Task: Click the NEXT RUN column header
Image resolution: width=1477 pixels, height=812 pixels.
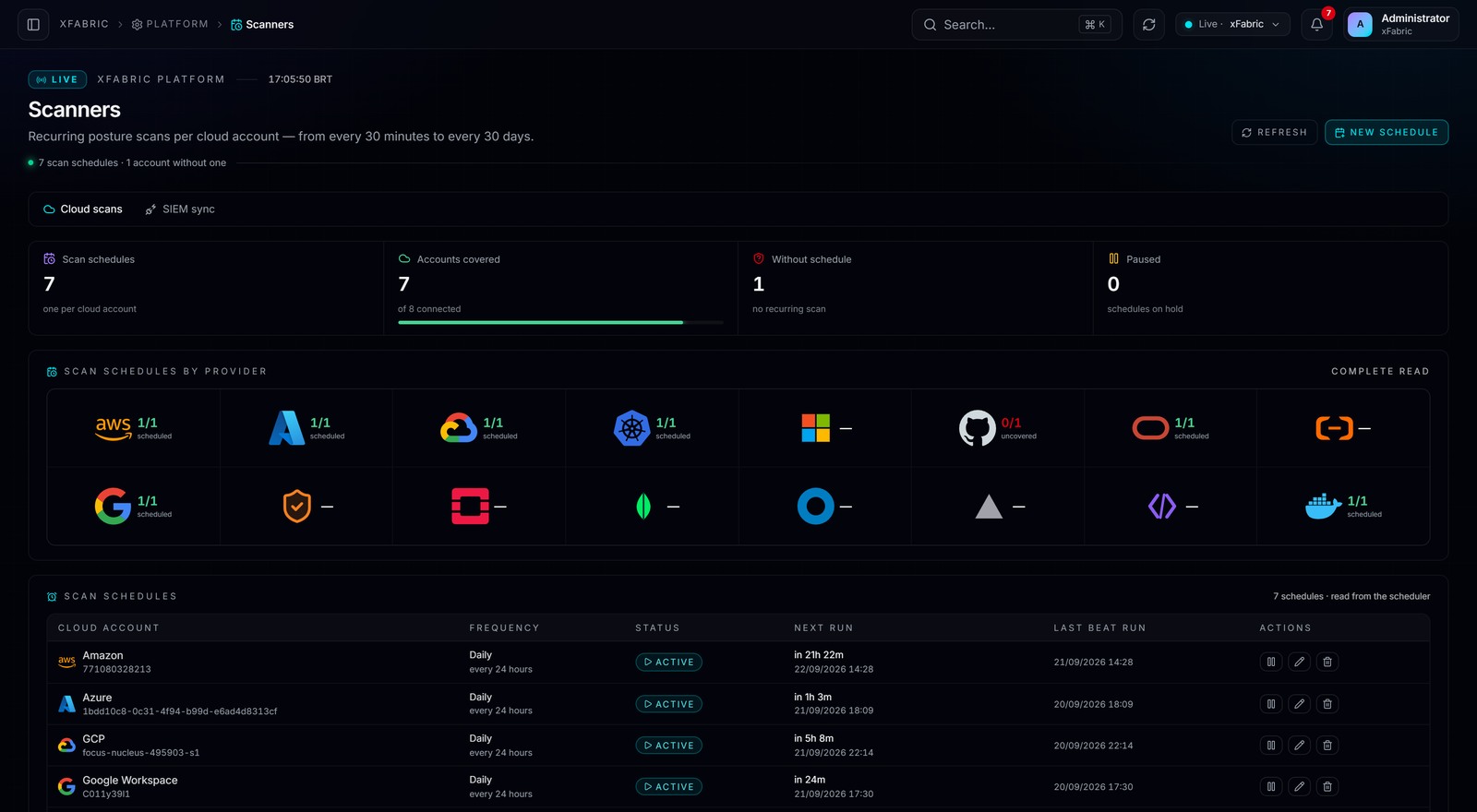Action: [823, 628]
